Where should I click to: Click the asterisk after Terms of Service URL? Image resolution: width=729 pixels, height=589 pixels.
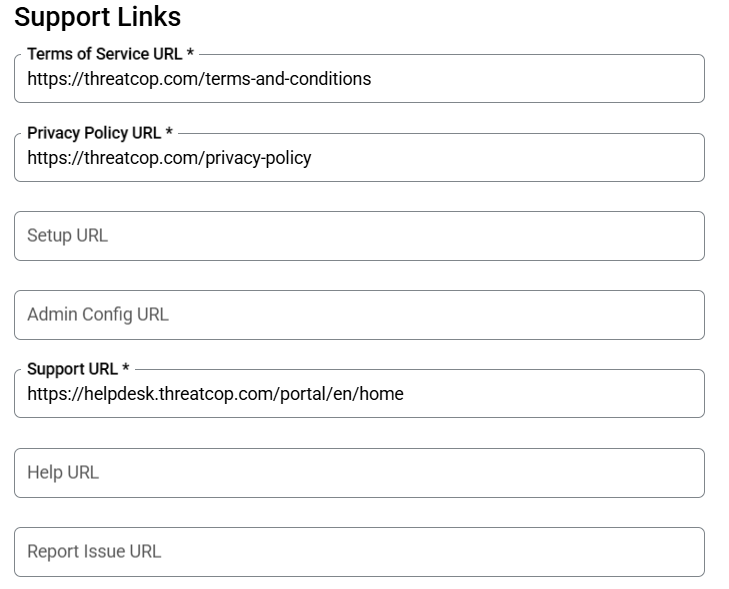coord(190,52)
